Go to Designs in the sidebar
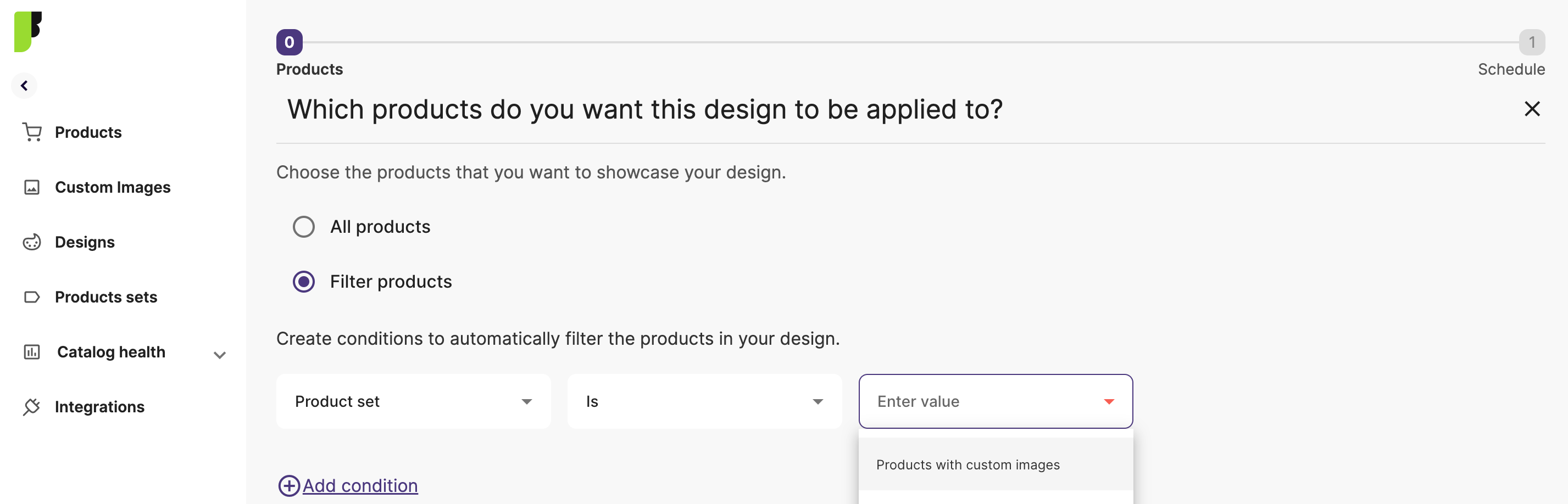 (x=85, y=242)
